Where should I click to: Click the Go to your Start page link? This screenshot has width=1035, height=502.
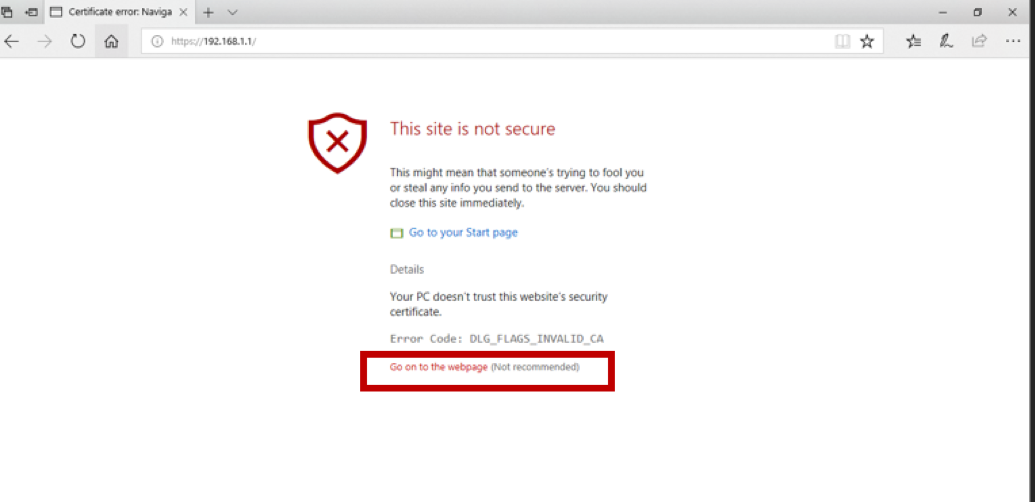pyautogui.click(x=463, y=233)
